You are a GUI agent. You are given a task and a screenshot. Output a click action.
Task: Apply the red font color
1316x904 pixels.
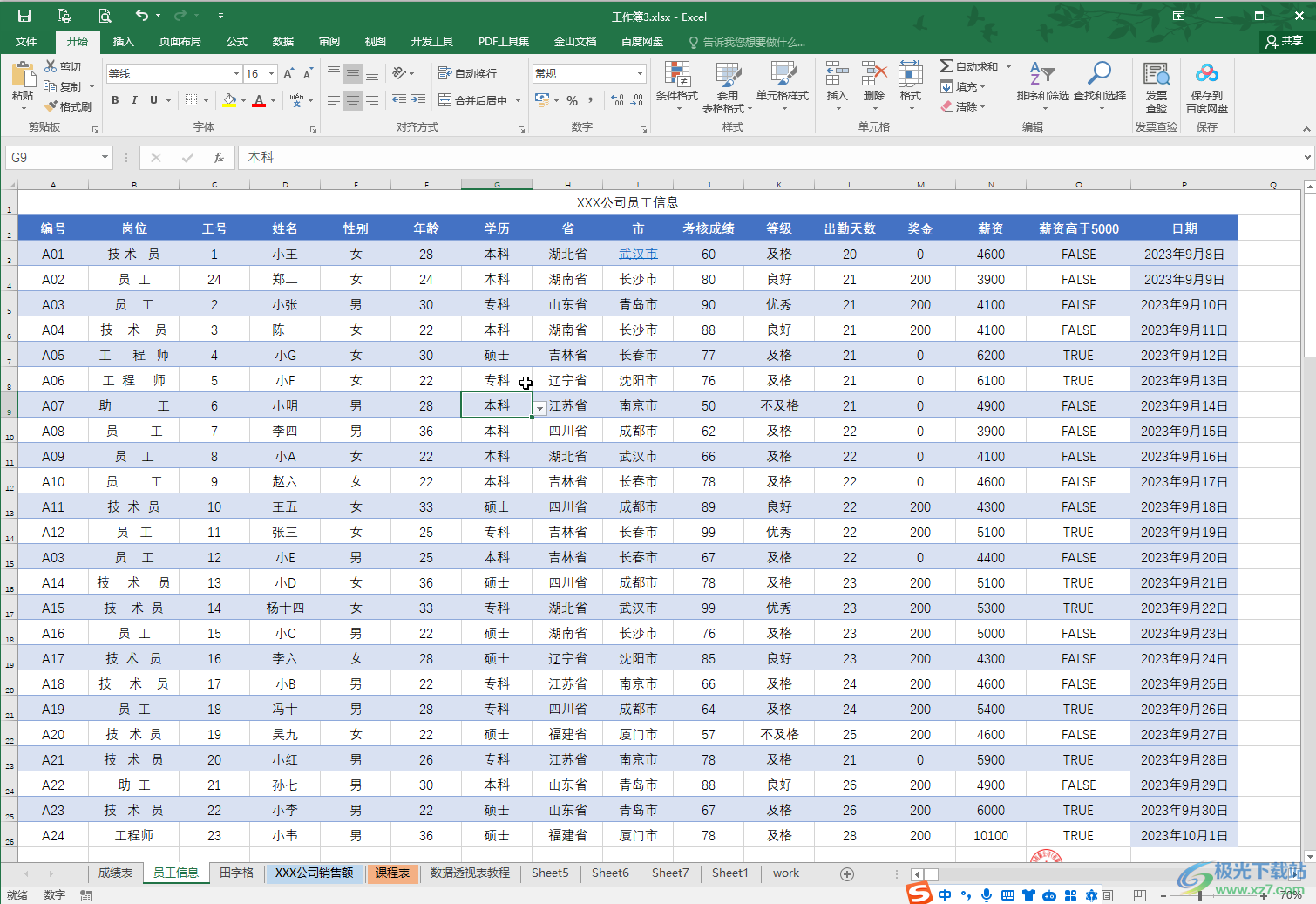point(259,100)
